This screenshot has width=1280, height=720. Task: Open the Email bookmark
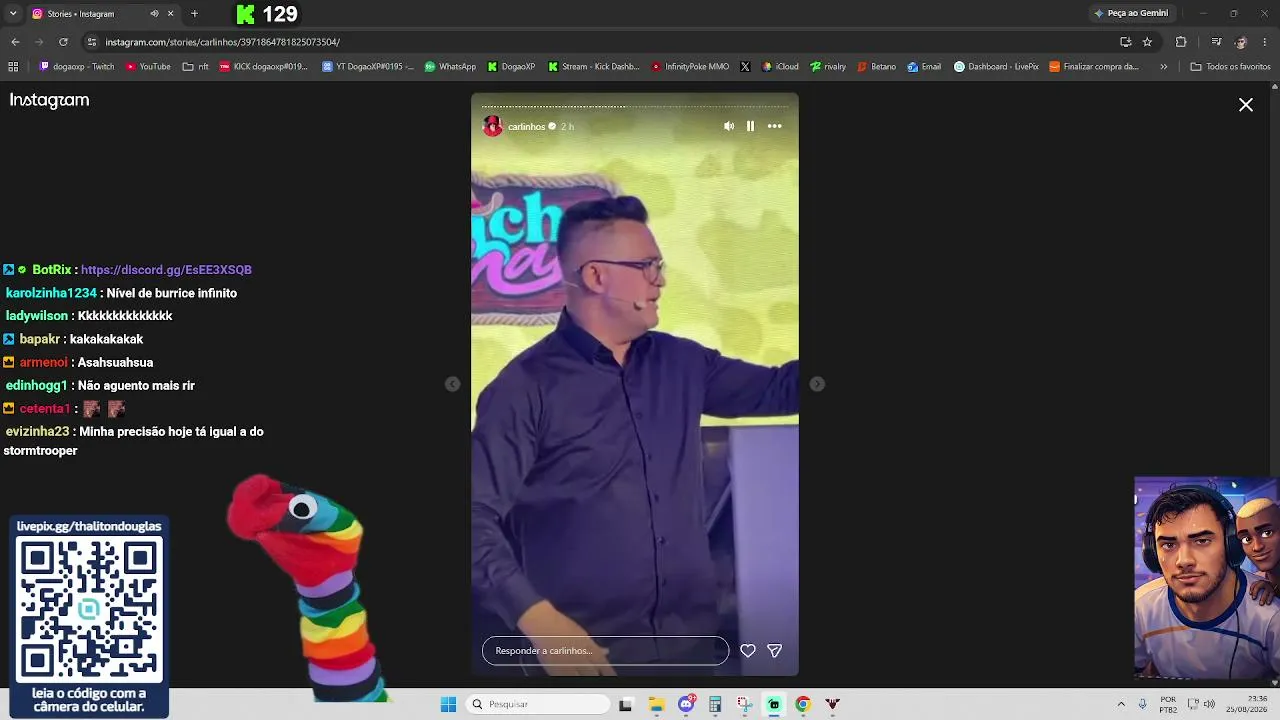point(924,67)
